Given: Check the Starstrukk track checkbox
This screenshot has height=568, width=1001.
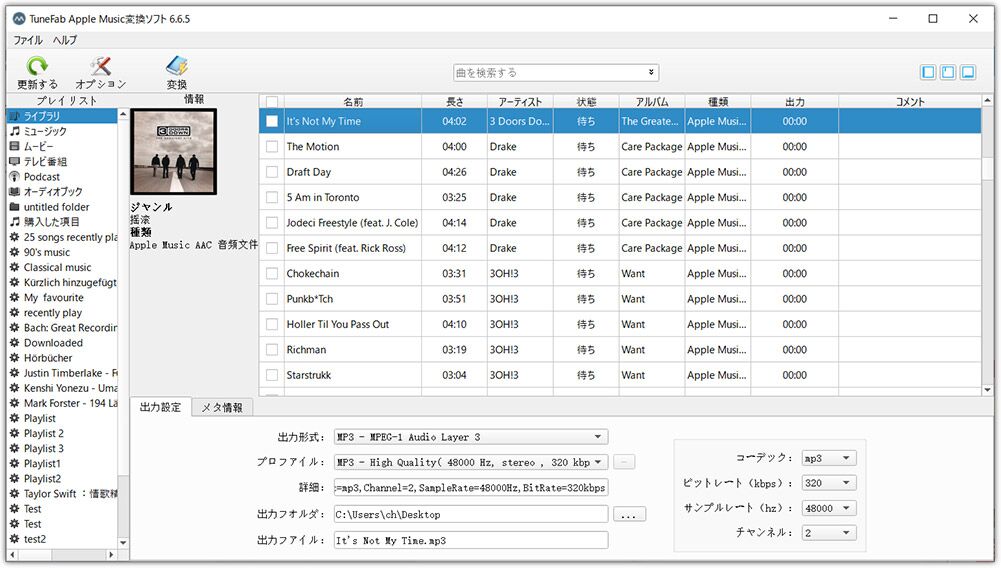Looking at the screenshot, I should [272, 375].
